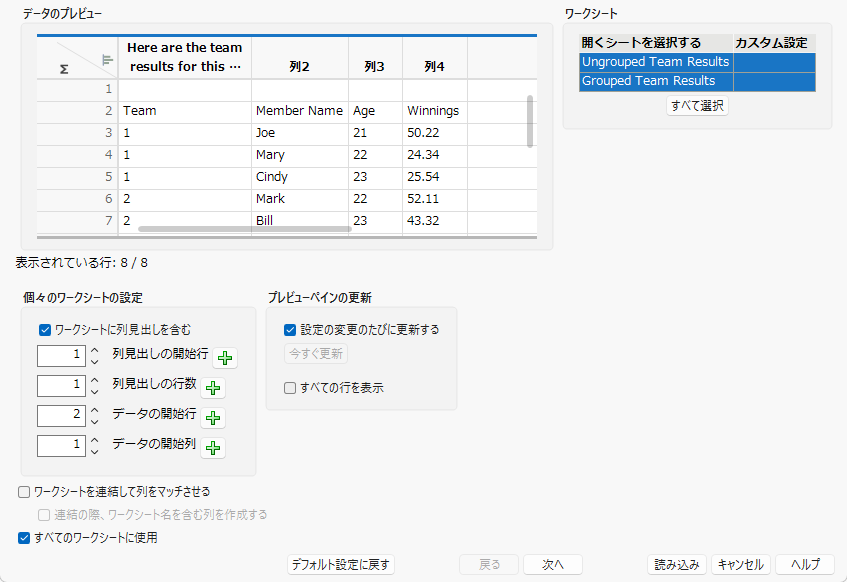Click the cell containing Mary
847x582 pixels.
pos(299,155)
